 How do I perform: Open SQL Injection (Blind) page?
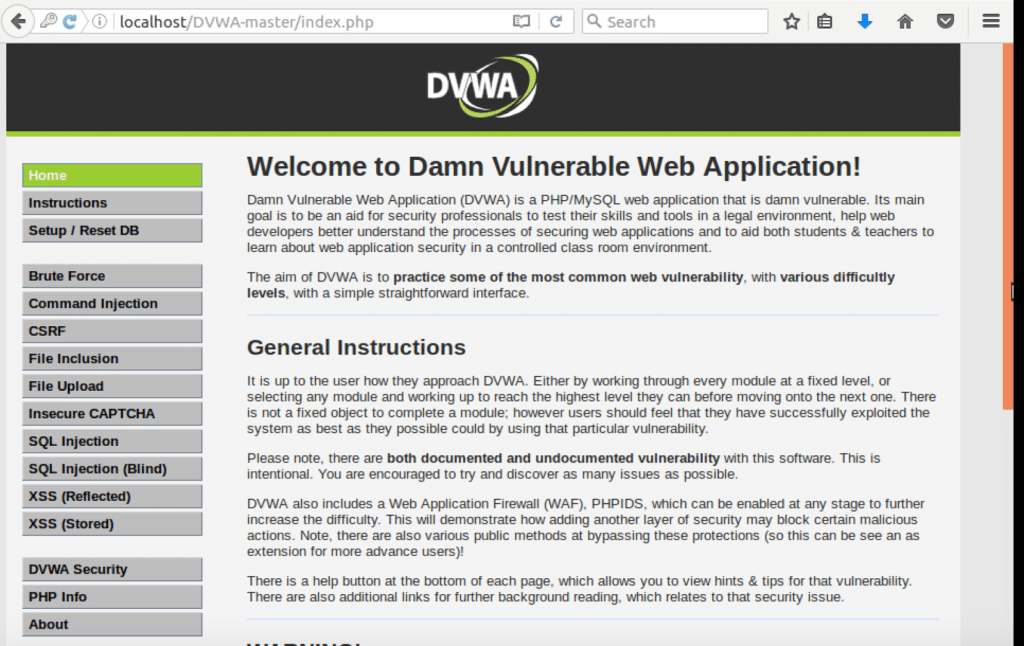(112, 468)
